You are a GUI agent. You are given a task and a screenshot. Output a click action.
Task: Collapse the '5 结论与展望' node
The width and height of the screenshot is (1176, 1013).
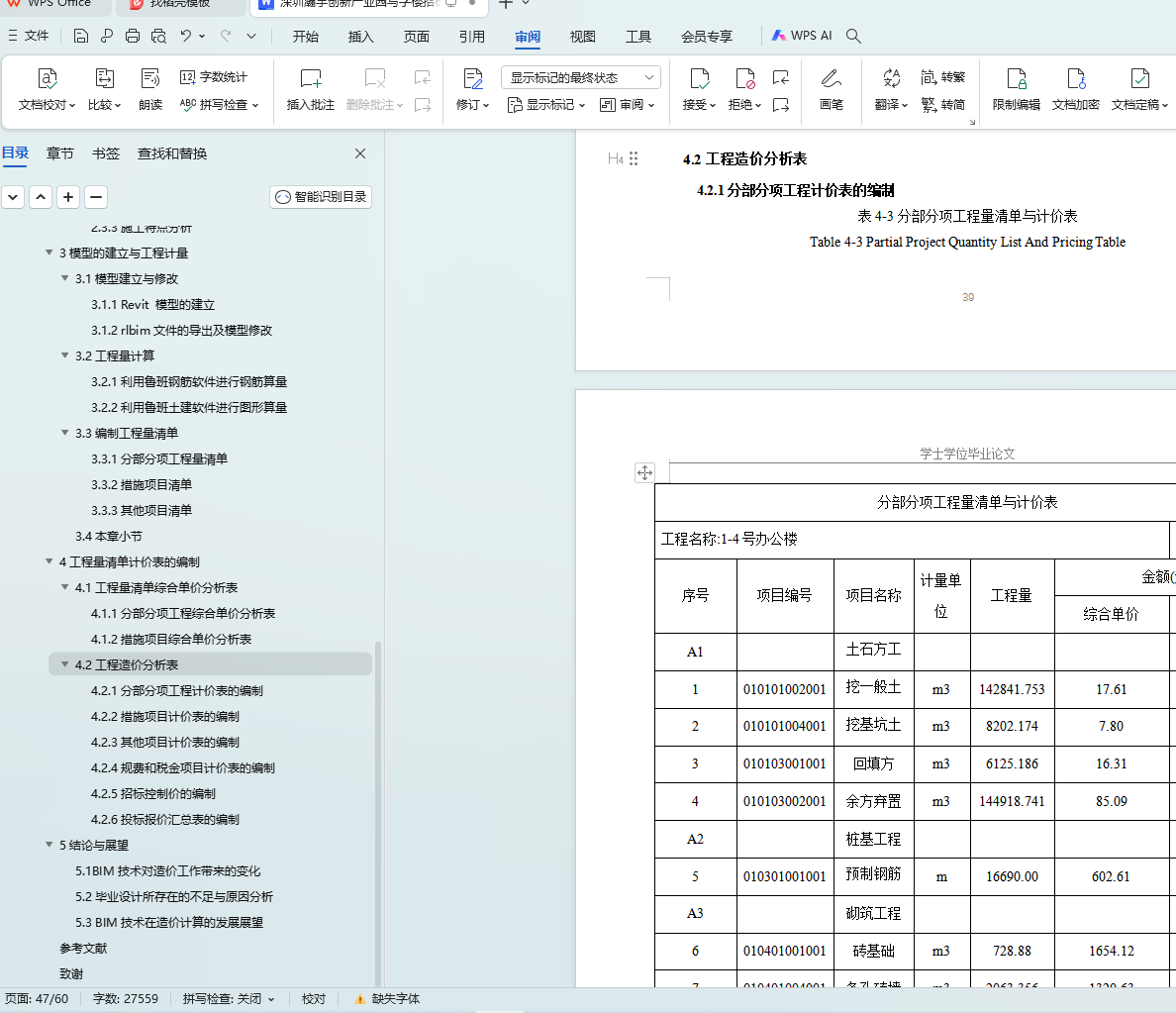pos(49,845)
